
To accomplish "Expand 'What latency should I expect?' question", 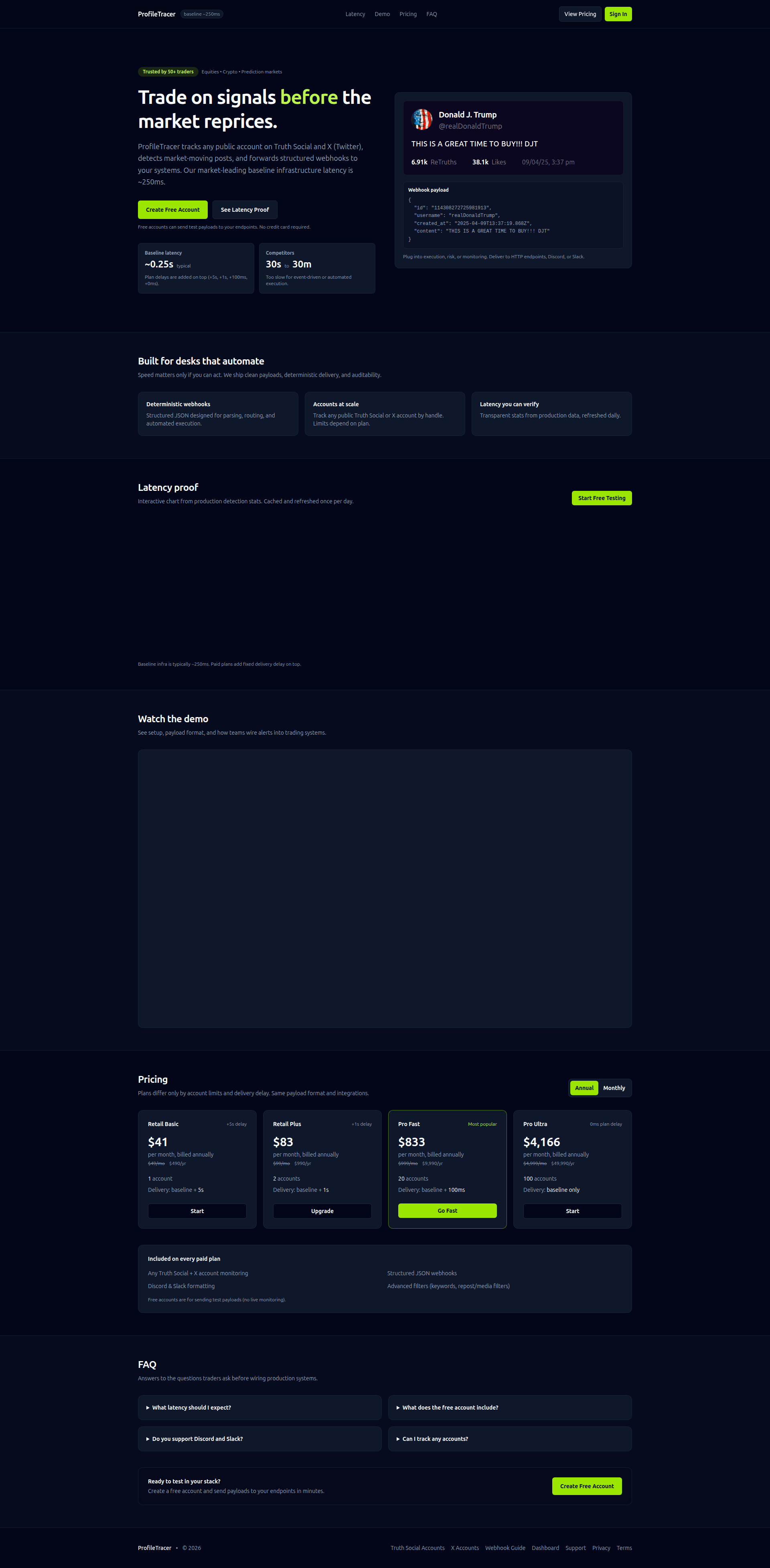I will click(260, 1407).
